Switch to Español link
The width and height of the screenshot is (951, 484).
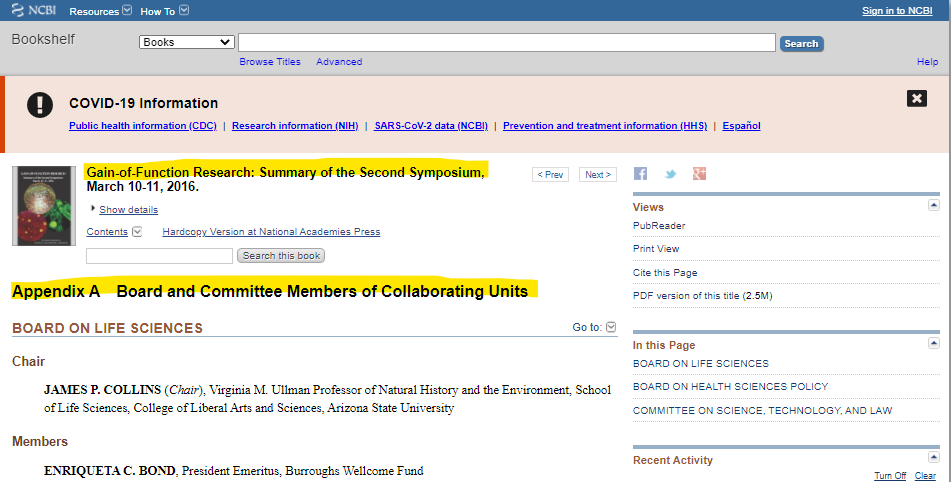coord(741,126)
